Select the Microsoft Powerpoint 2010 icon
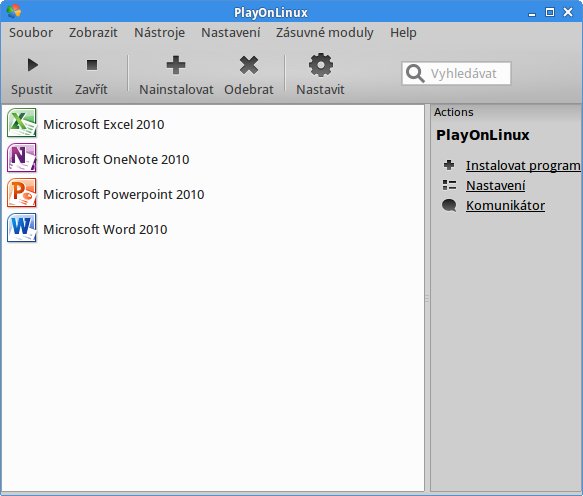 tap(22, 193)
